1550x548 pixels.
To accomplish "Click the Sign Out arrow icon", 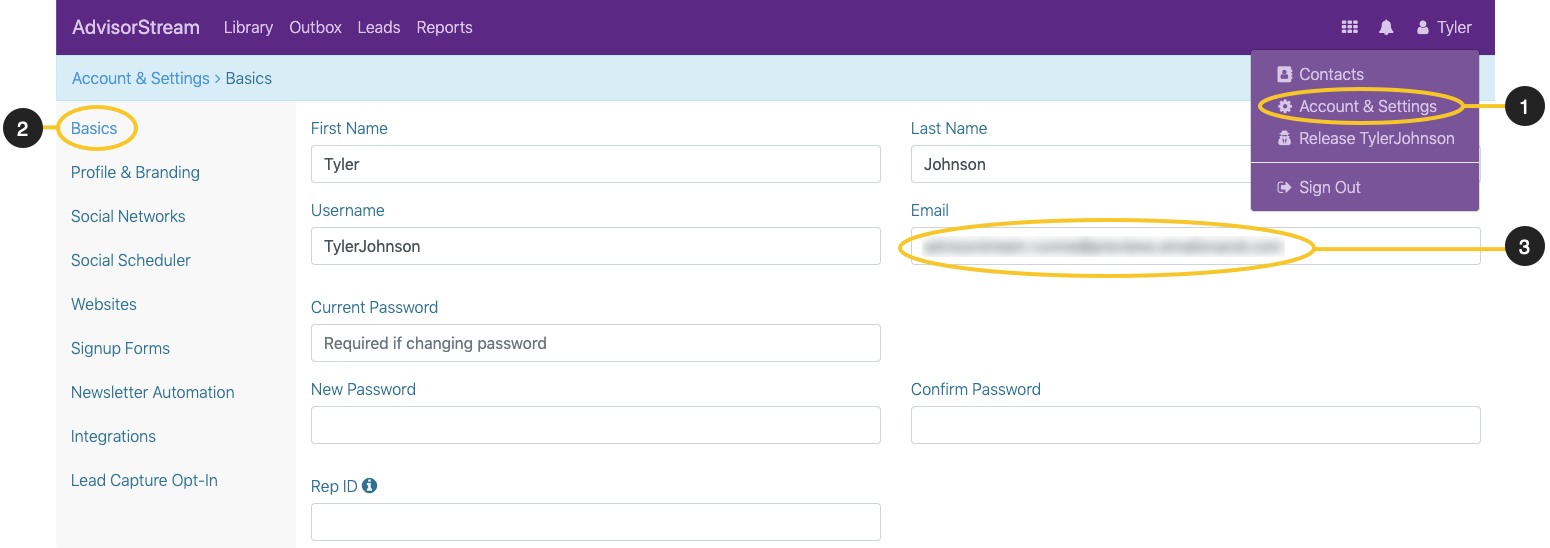I will click(1285, 187).
